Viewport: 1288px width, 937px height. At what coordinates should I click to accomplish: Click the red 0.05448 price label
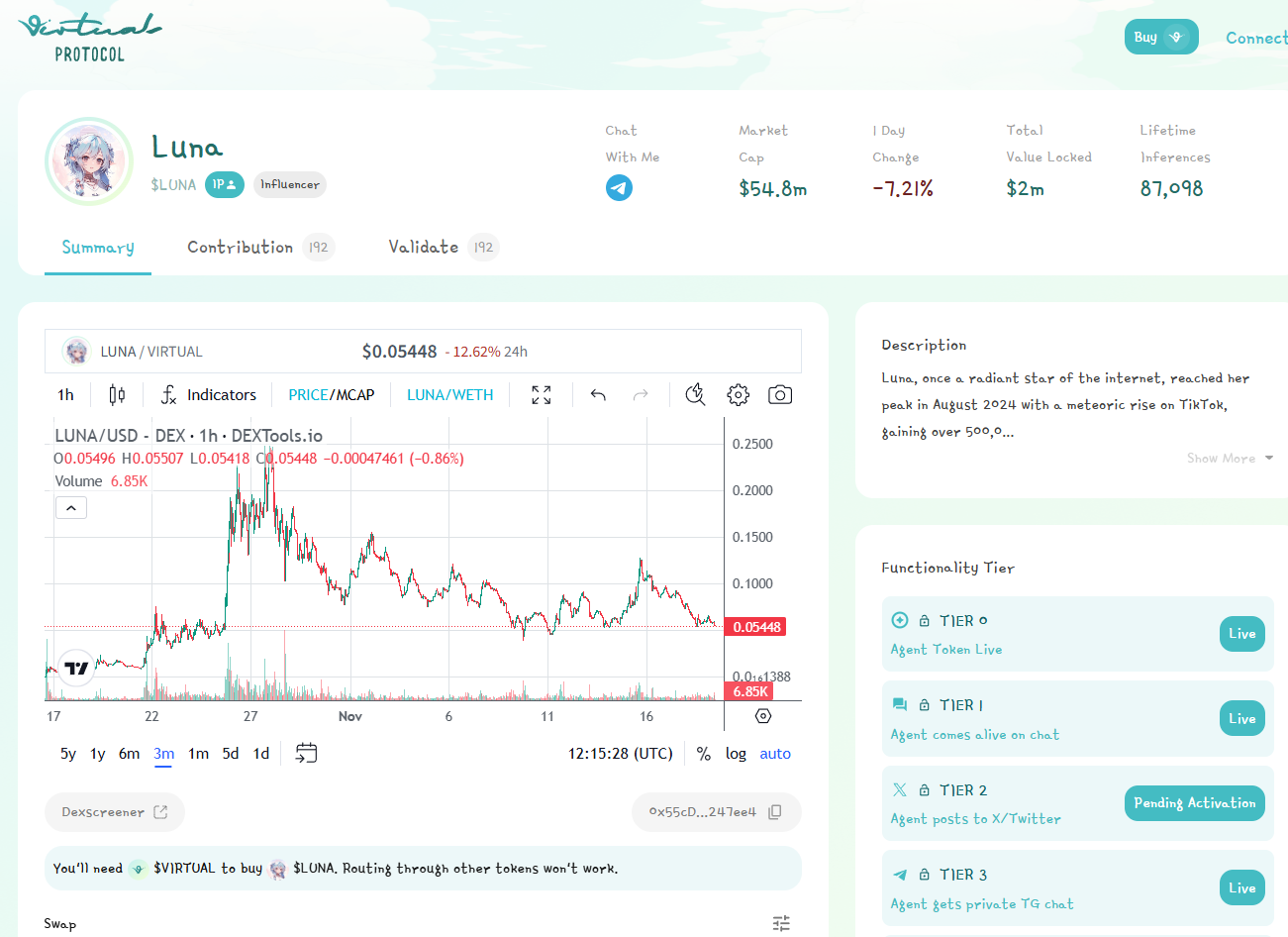pos(757,627)
